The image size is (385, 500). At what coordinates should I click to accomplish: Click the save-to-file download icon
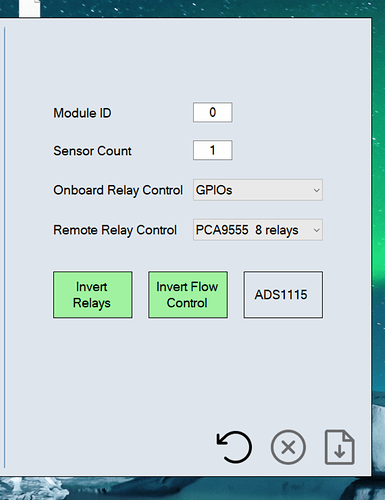pyautogui.click(x=340, y=447)
